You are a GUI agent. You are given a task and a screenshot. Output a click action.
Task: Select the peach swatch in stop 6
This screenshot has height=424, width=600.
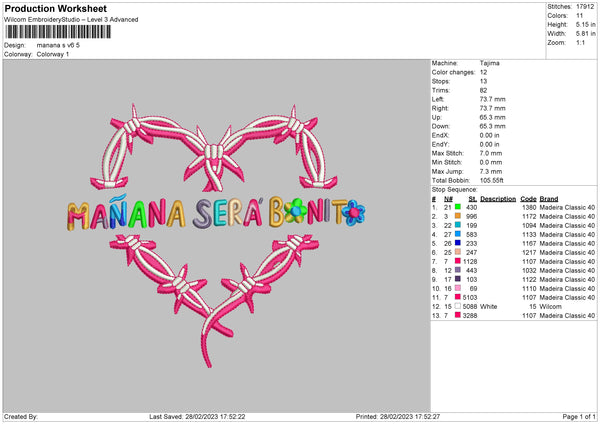tap(459, 253)
